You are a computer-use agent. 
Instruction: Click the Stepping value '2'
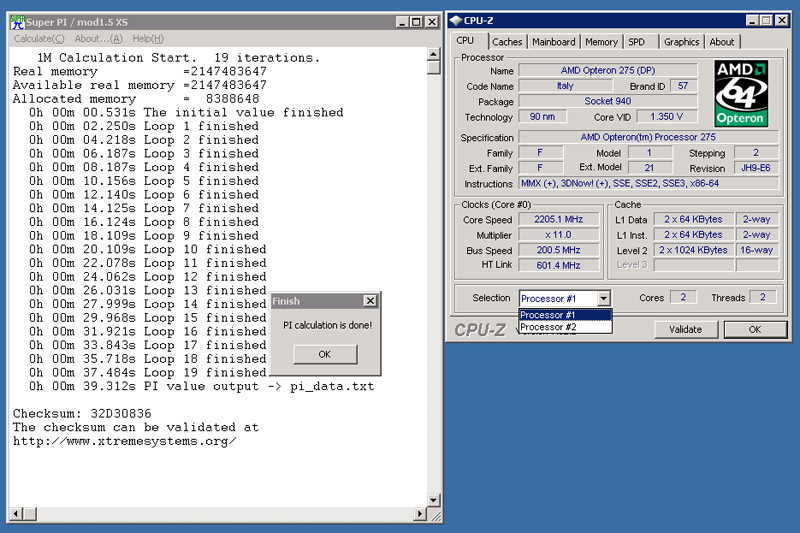point(756,153)
